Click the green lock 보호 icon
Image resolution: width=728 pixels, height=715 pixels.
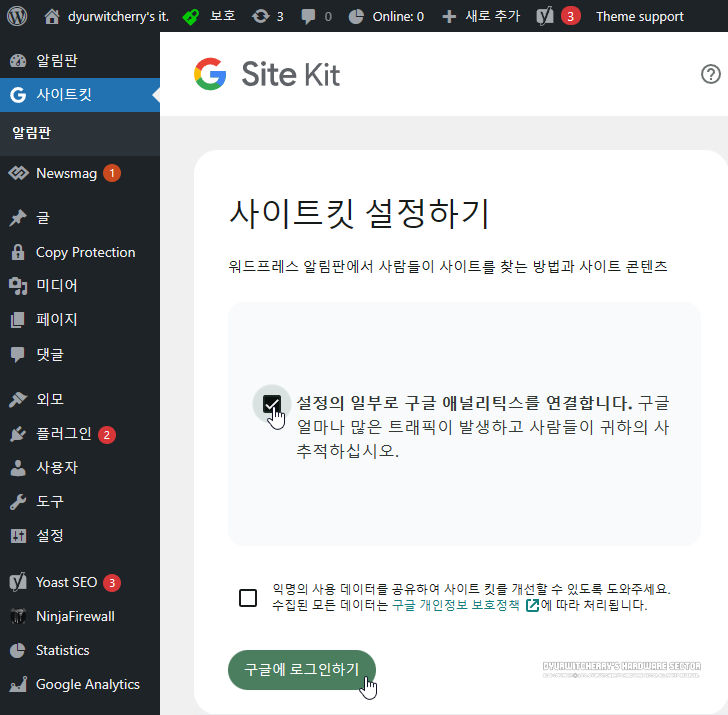191,17
